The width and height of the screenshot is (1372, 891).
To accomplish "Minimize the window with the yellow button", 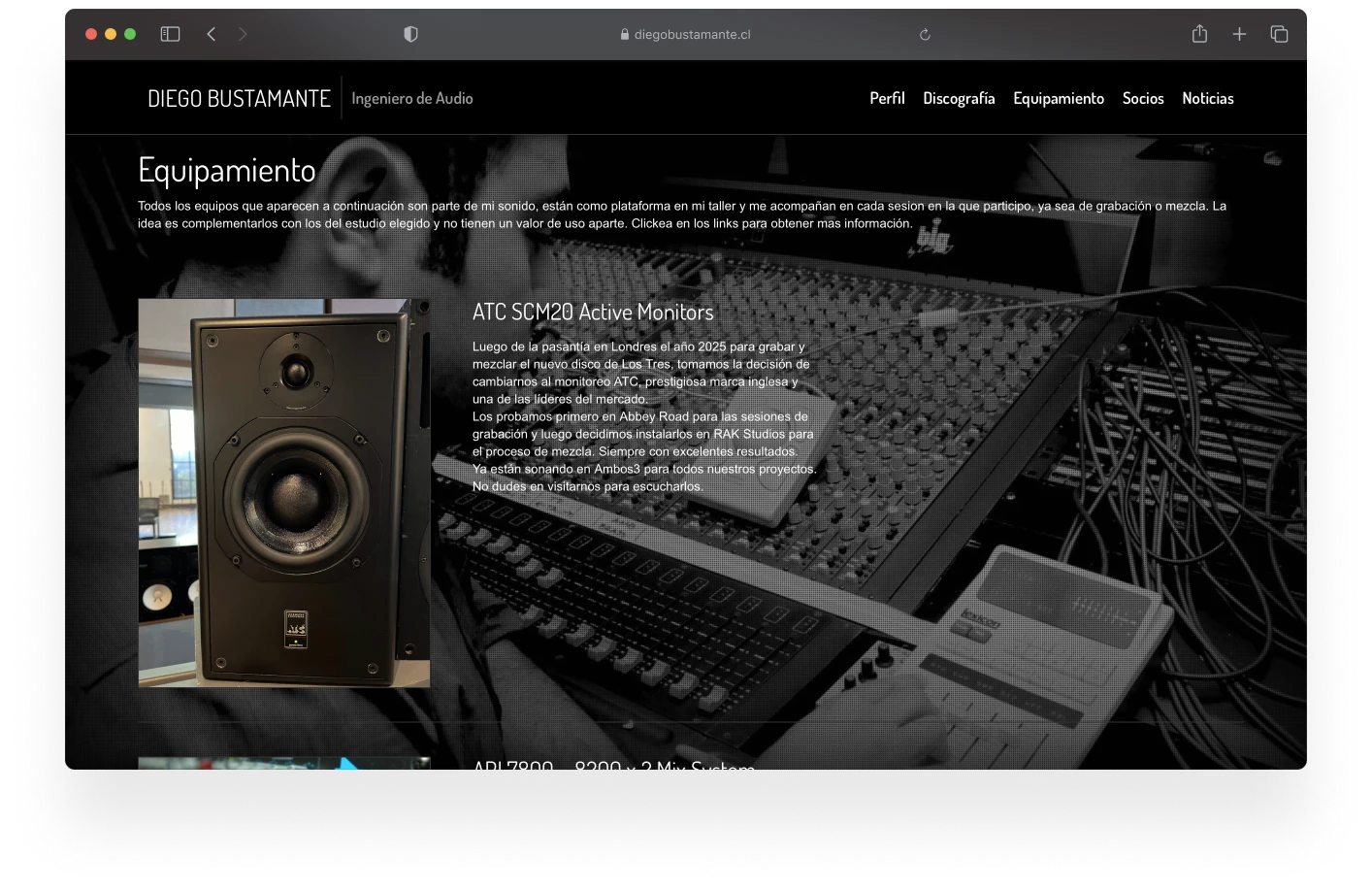I will [111, 34].
